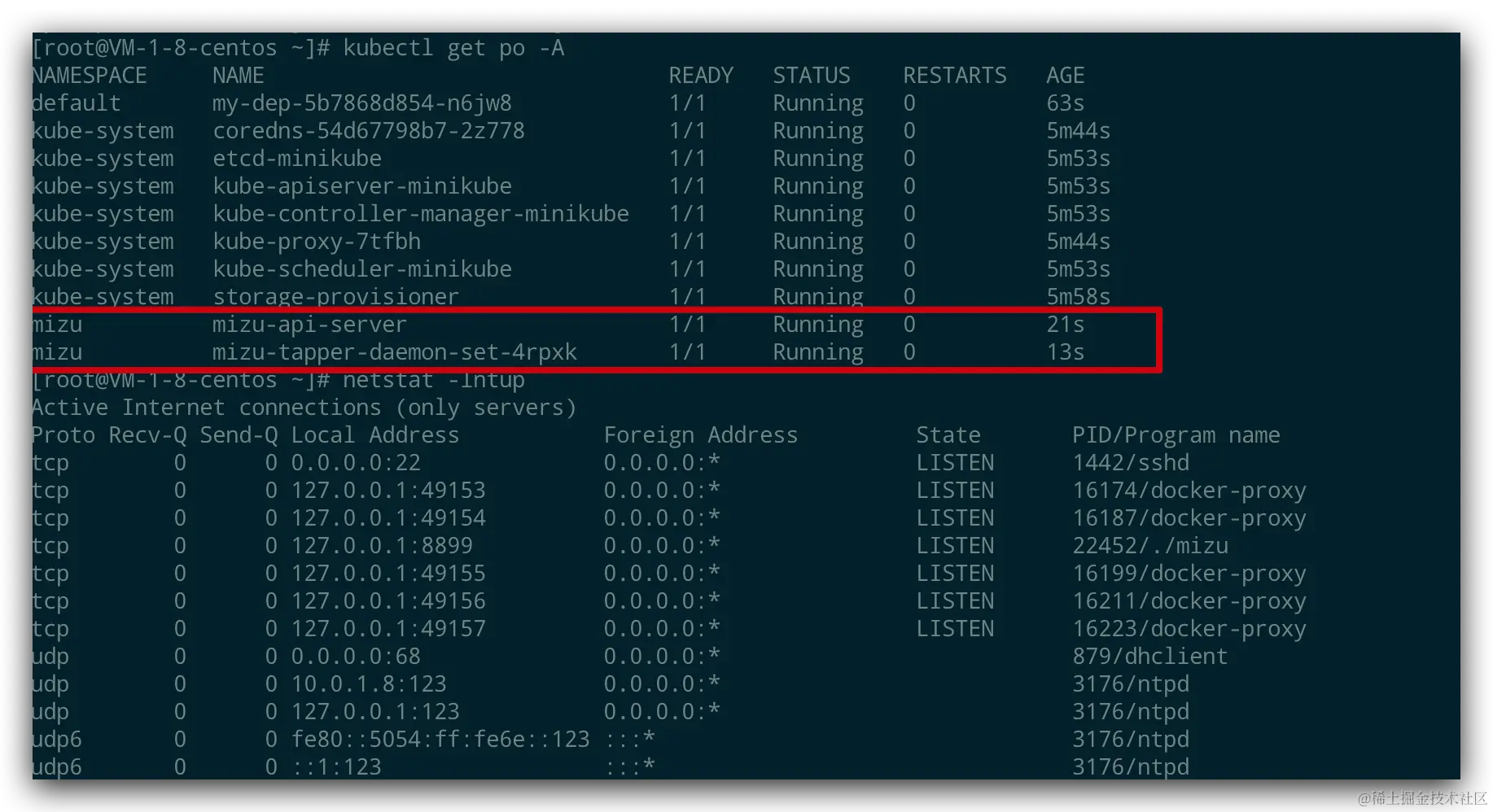Viewport: 1493px width, 812px height.
Task: Select local address 127.0.0.1:49154
Action: 388,518
